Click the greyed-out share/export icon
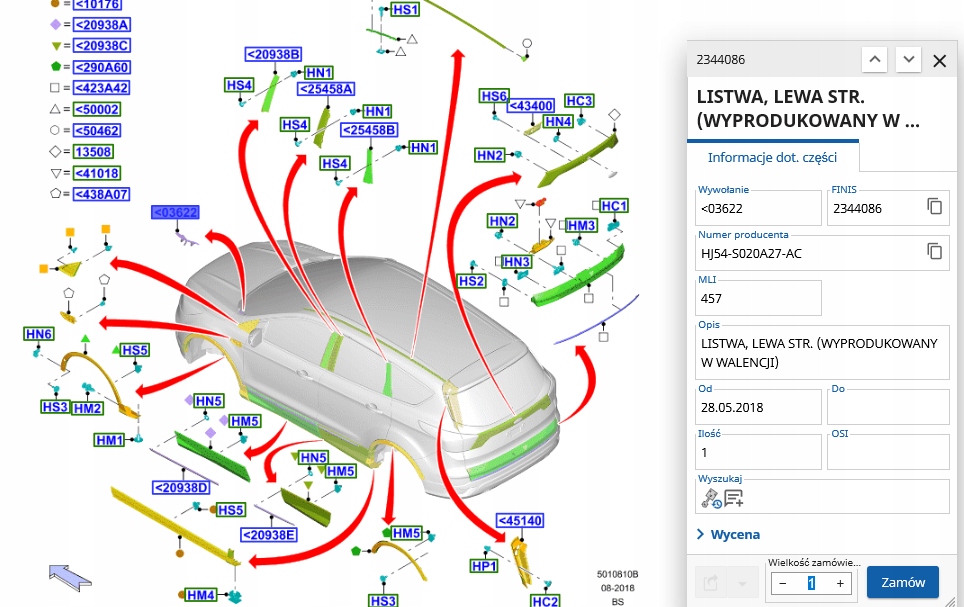Viewport: 964px width, 607px height. [x=711, y=582]
